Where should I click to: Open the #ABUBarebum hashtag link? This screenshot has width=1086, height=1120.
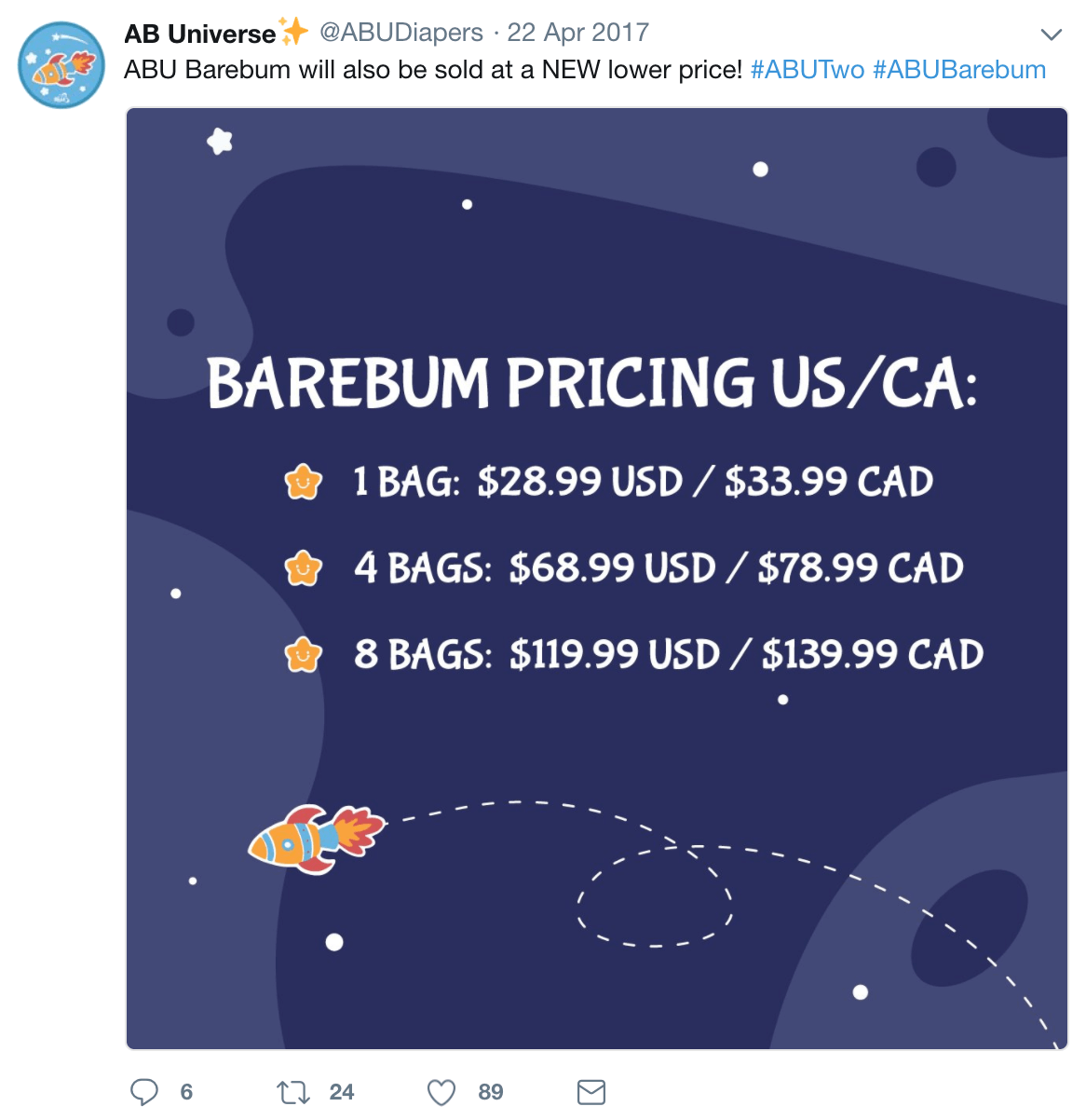[x=959, y=70]
